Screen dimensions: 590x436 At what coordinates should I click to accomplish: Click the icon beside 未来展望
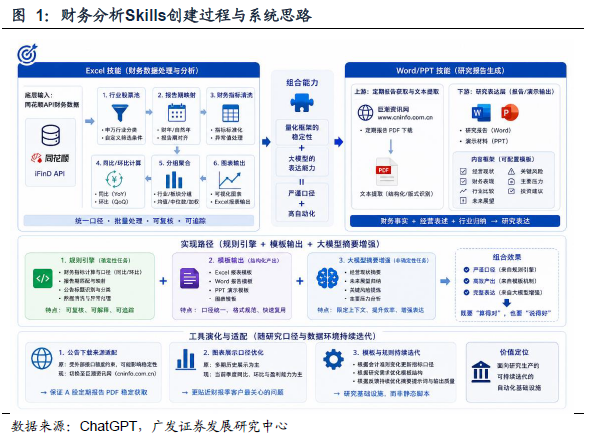tap(463, 201)
